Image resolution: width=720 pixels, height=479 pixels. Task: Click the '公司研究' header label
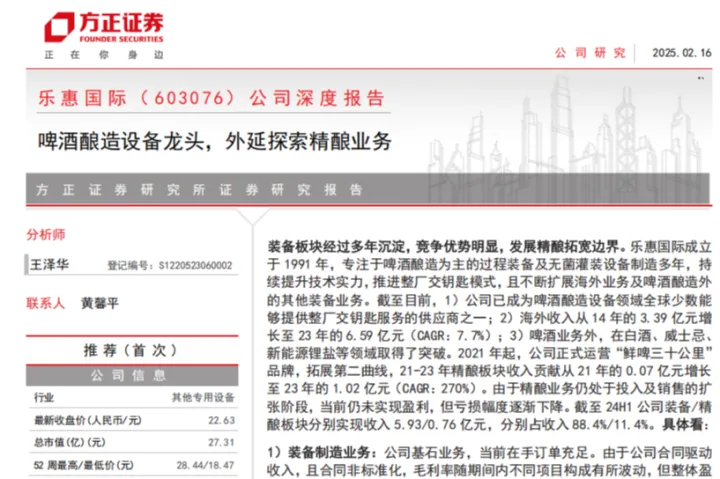pos(590,53)
